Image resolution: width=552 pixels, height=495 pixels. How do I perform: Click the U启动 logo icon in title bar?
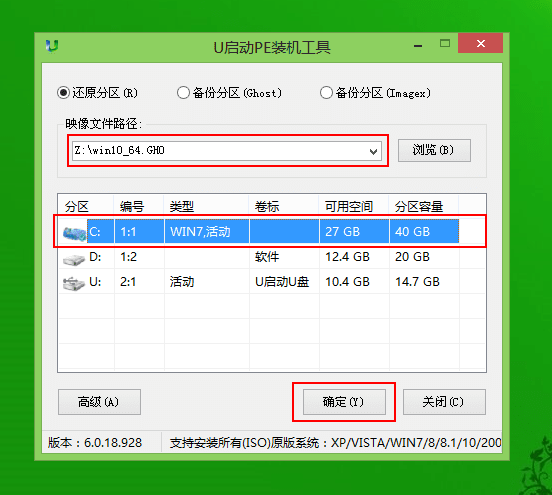click(52, 45)
